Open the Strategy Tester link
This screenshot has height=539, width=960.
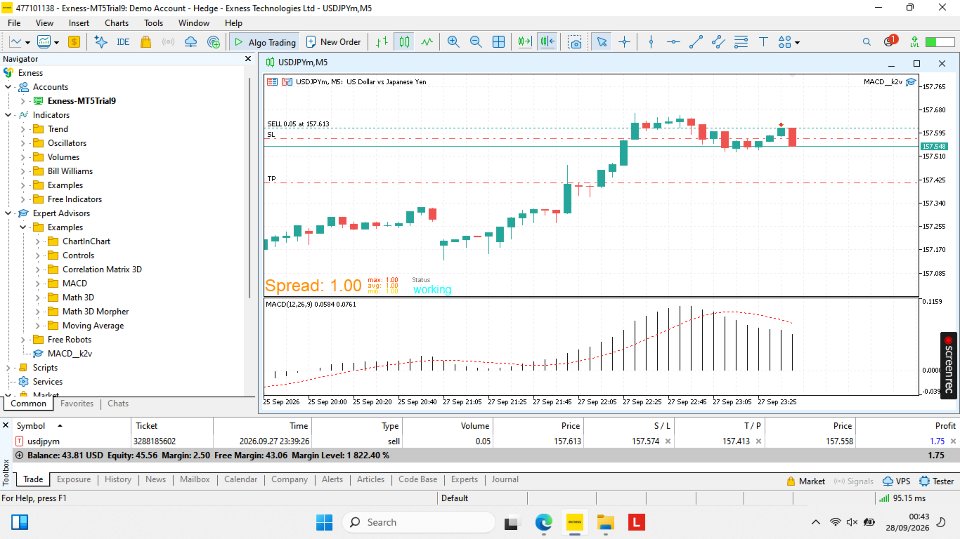coord(937,481)
